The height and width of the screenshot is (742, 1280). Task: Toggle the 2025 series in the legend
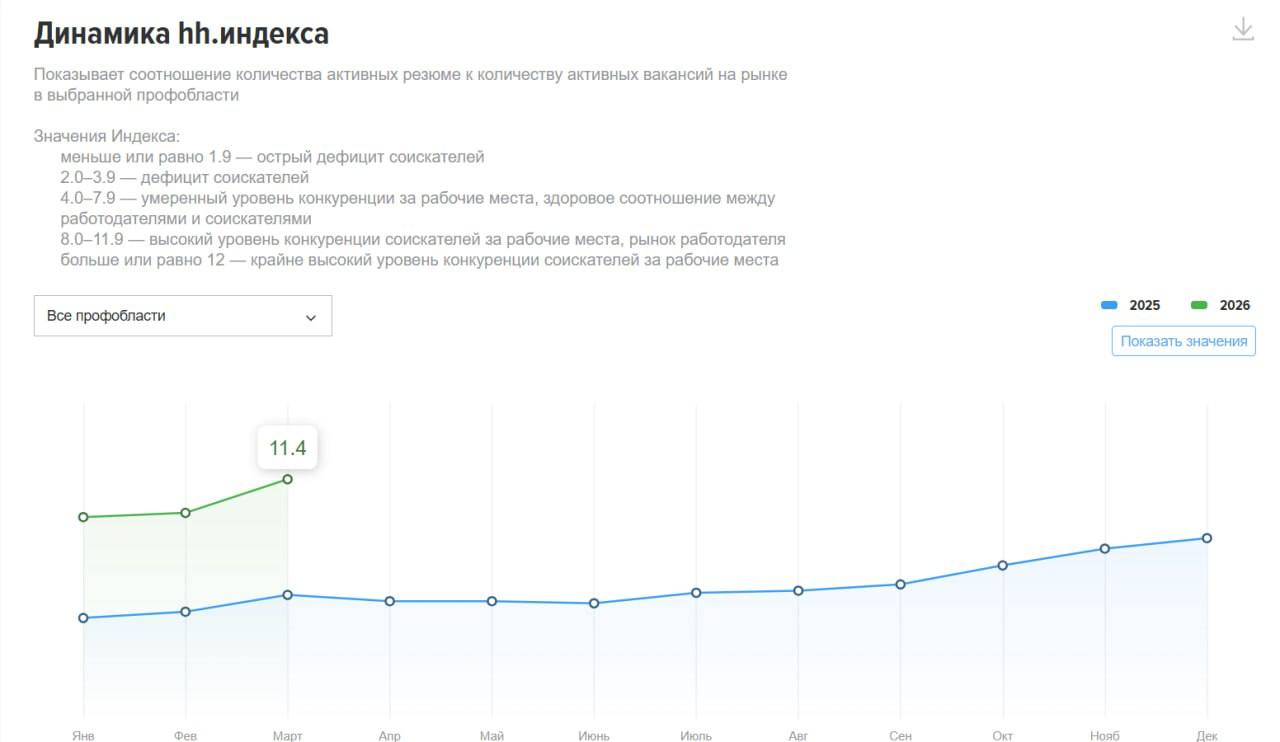point(1131,305)
